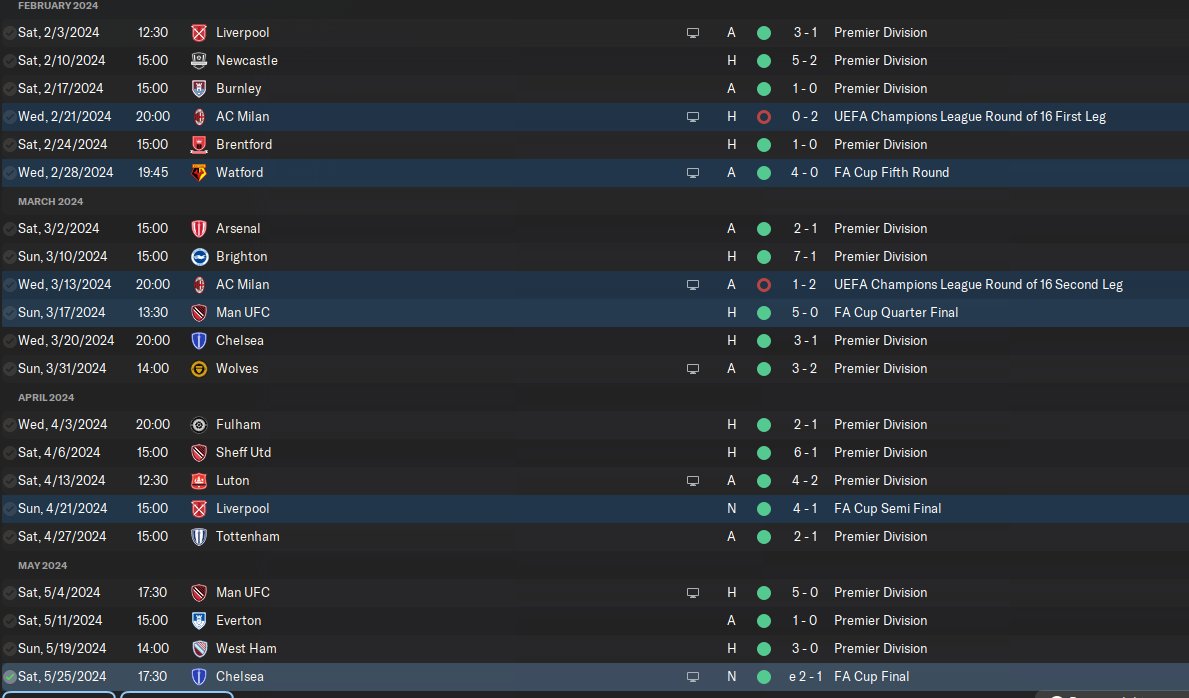The image size is (1189, 698).
Task: Select the Sheff Utd 6 - 1 fixture row
Action: click(594, 453)
